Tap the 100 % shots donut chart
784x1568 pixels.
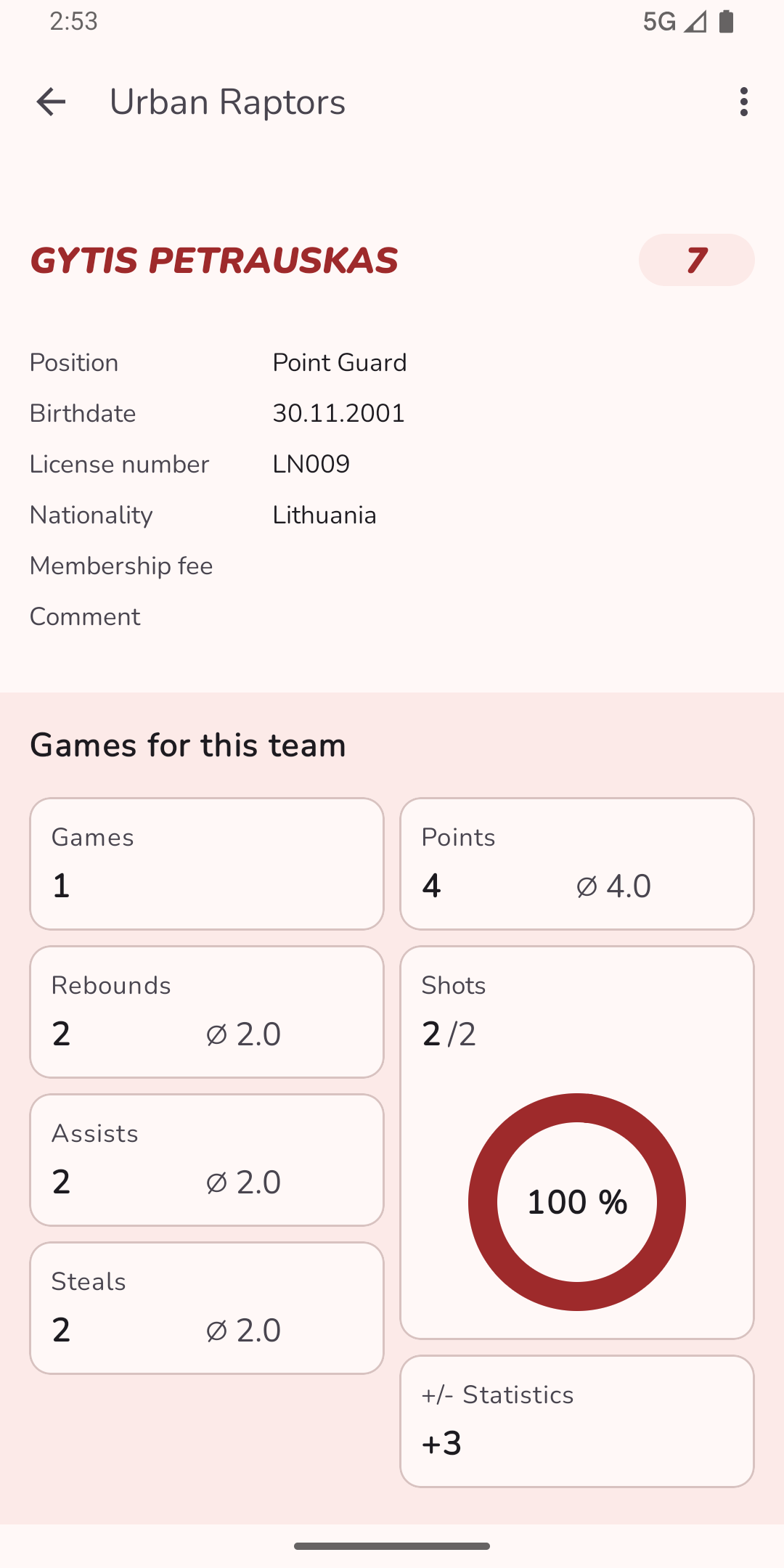tap(577, 1202)
